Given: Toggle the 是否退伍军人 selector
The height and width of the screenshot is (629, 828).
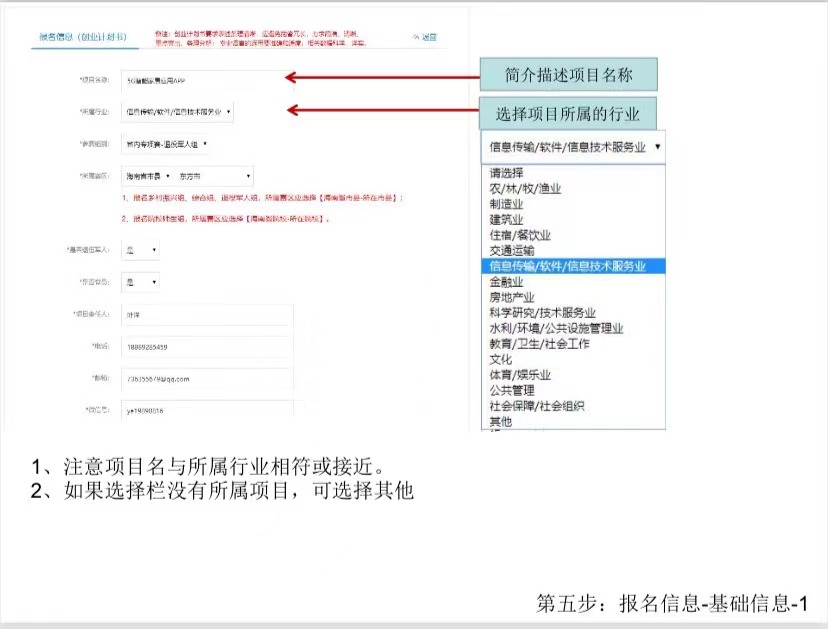Looking at the screenshot, I should [x=140, y=249].
